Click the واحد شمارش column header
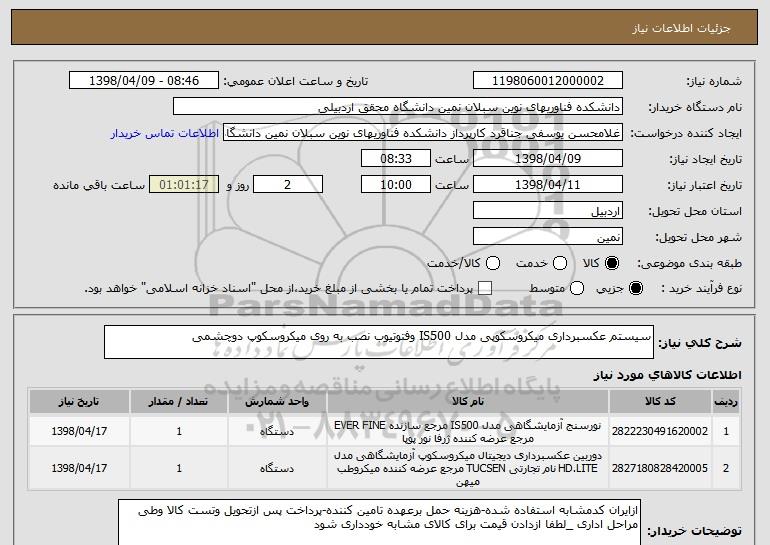 [x=277, y=402]
